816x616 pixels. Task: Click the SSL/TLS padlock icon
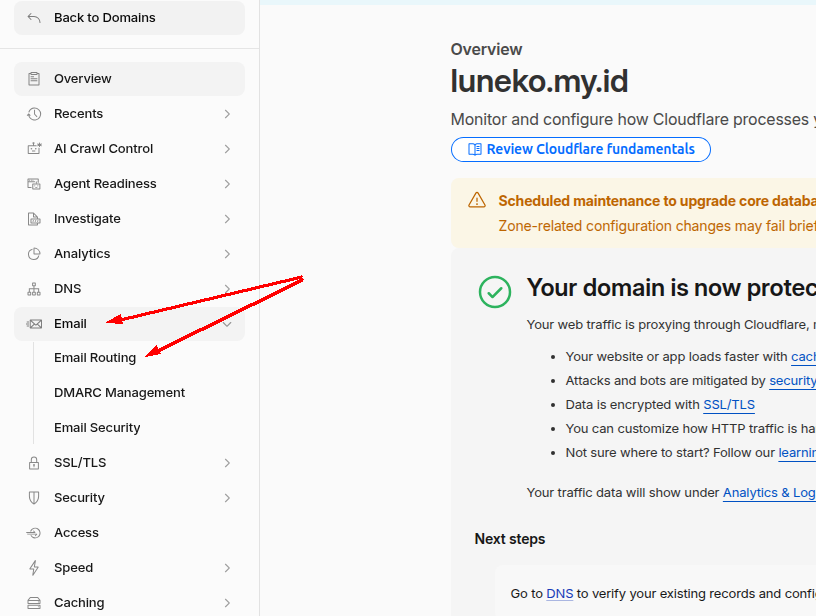(34, 463)
